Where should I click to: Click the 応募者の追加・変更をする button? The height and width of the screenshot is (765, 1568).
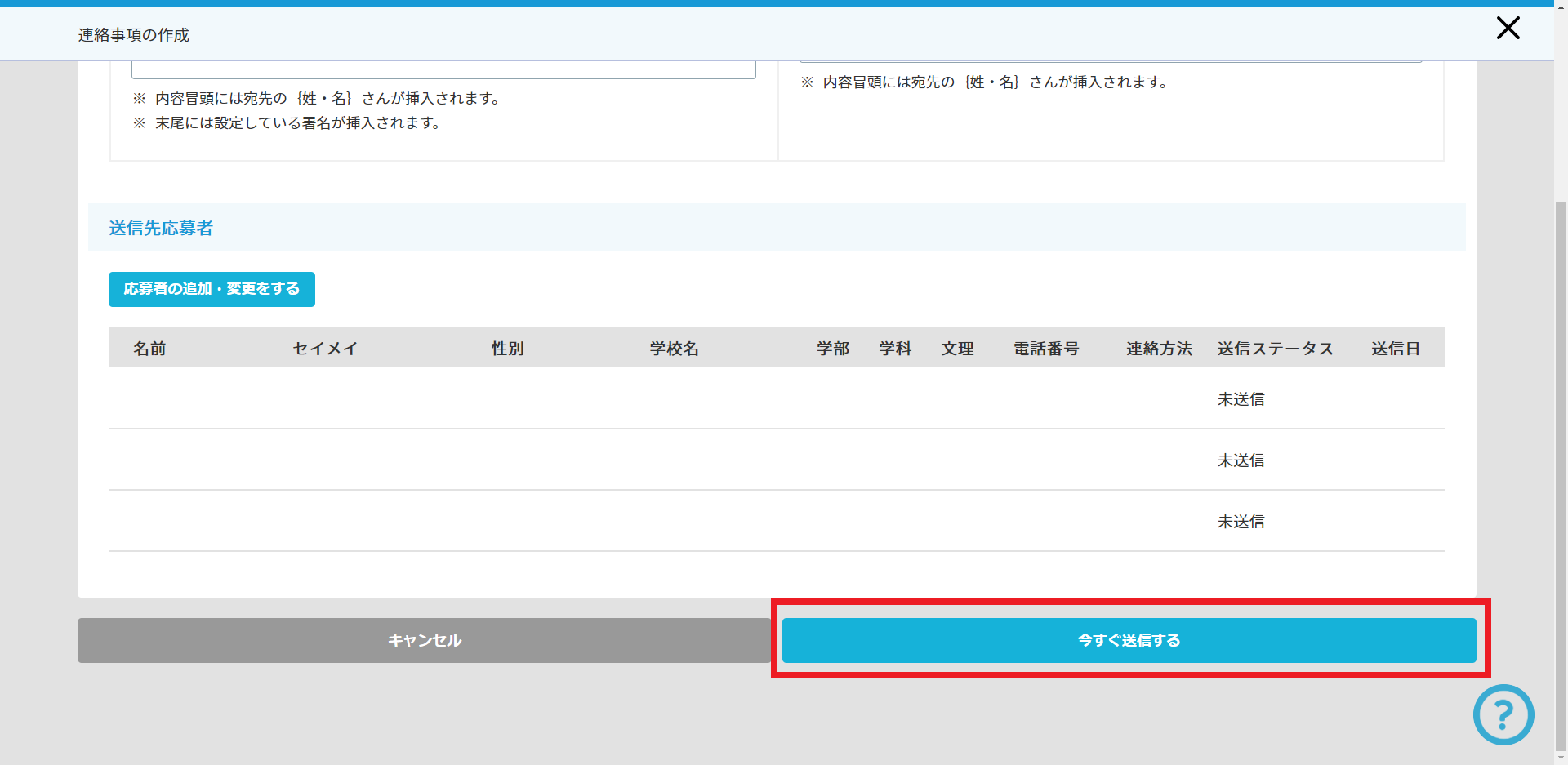coord(212,289)
